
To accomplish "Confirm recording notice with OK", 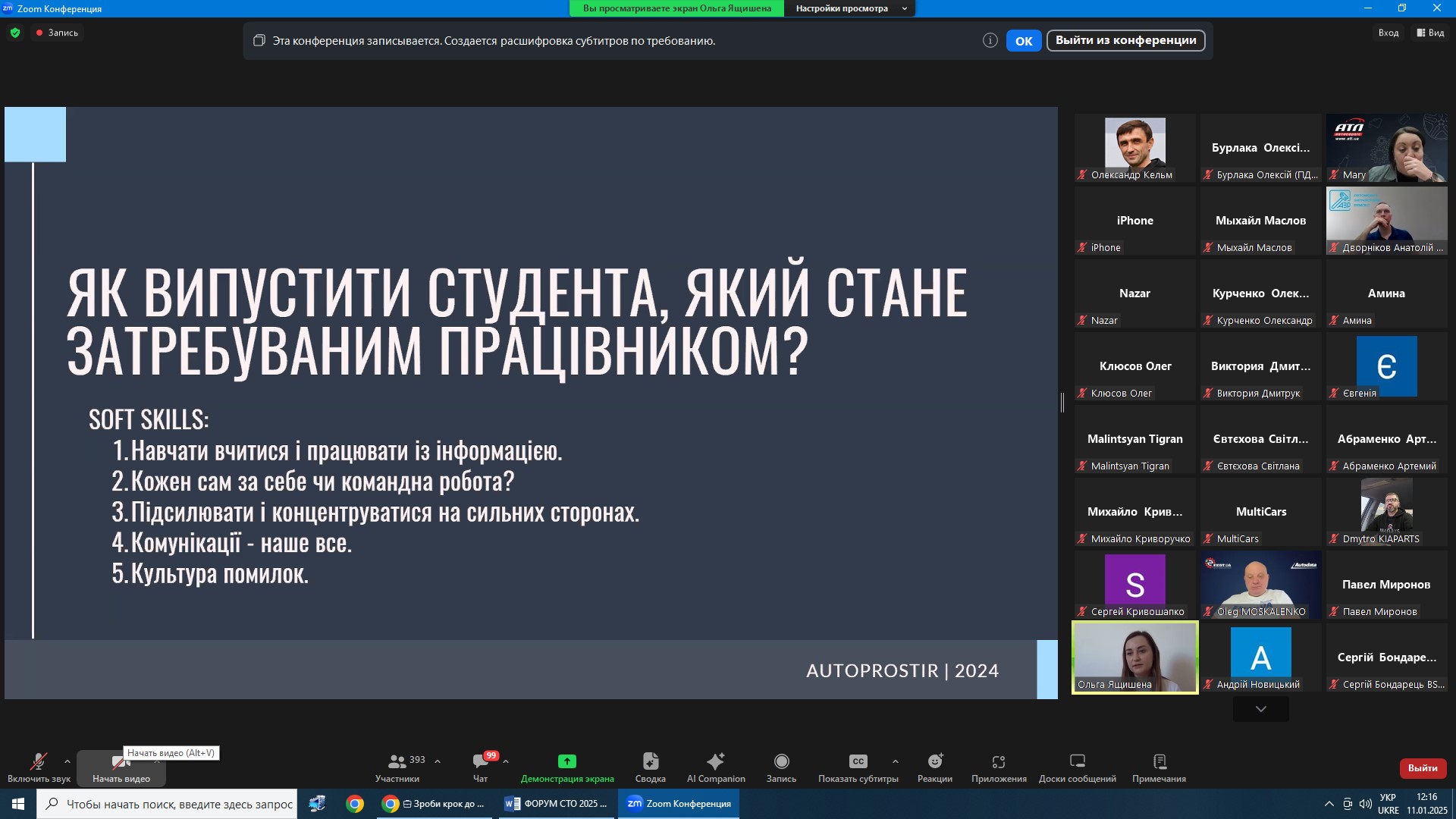I will pos(1024,41).
